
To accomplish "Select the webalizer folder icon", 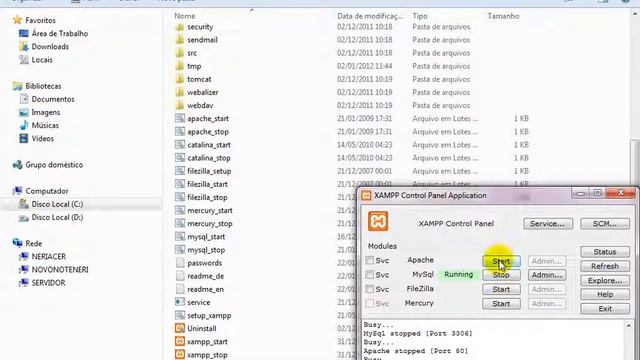I will click(180, 92).
